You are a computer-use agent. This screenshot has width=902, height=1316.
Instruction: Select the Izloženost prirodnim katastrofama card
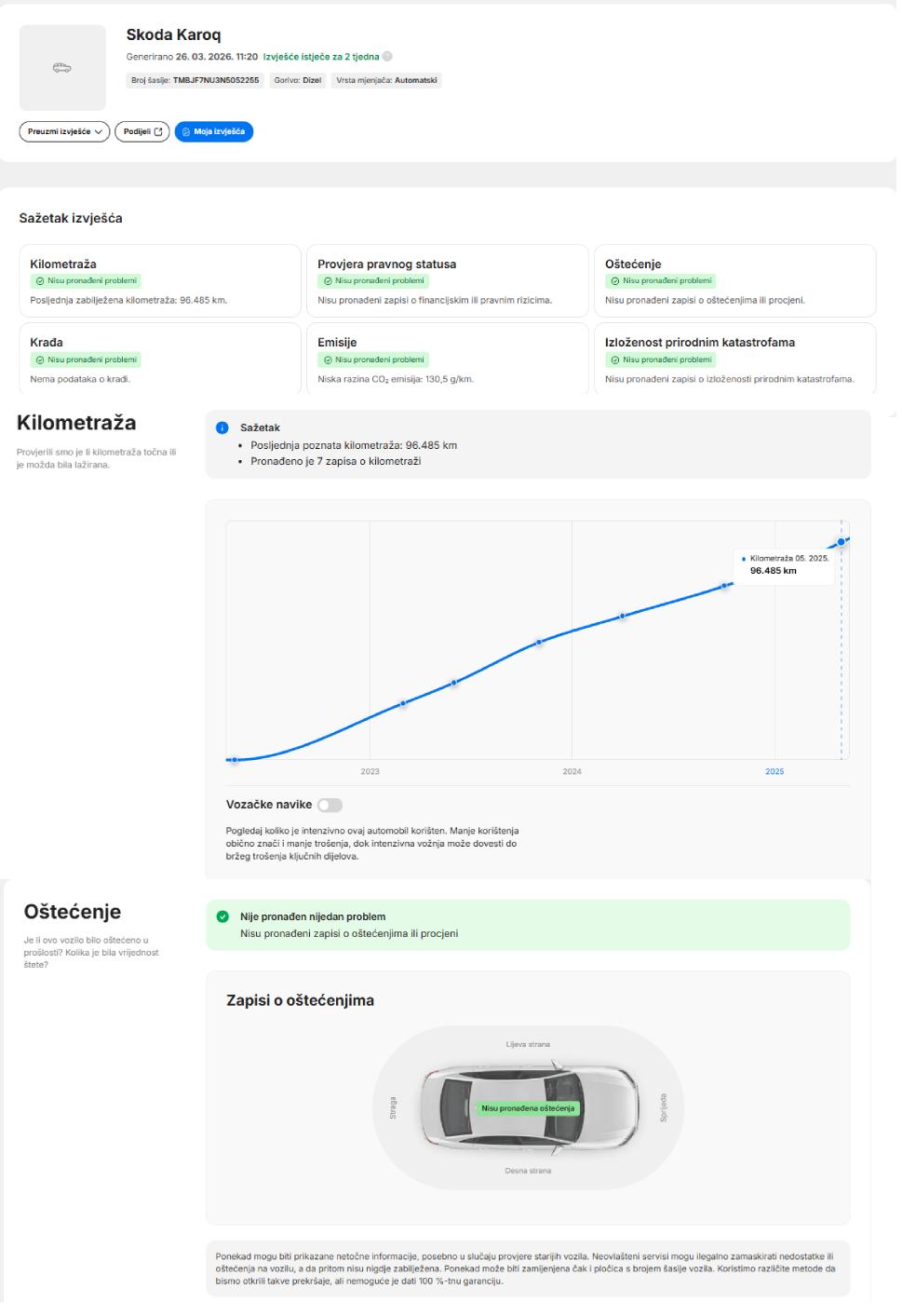coord(734,359)
